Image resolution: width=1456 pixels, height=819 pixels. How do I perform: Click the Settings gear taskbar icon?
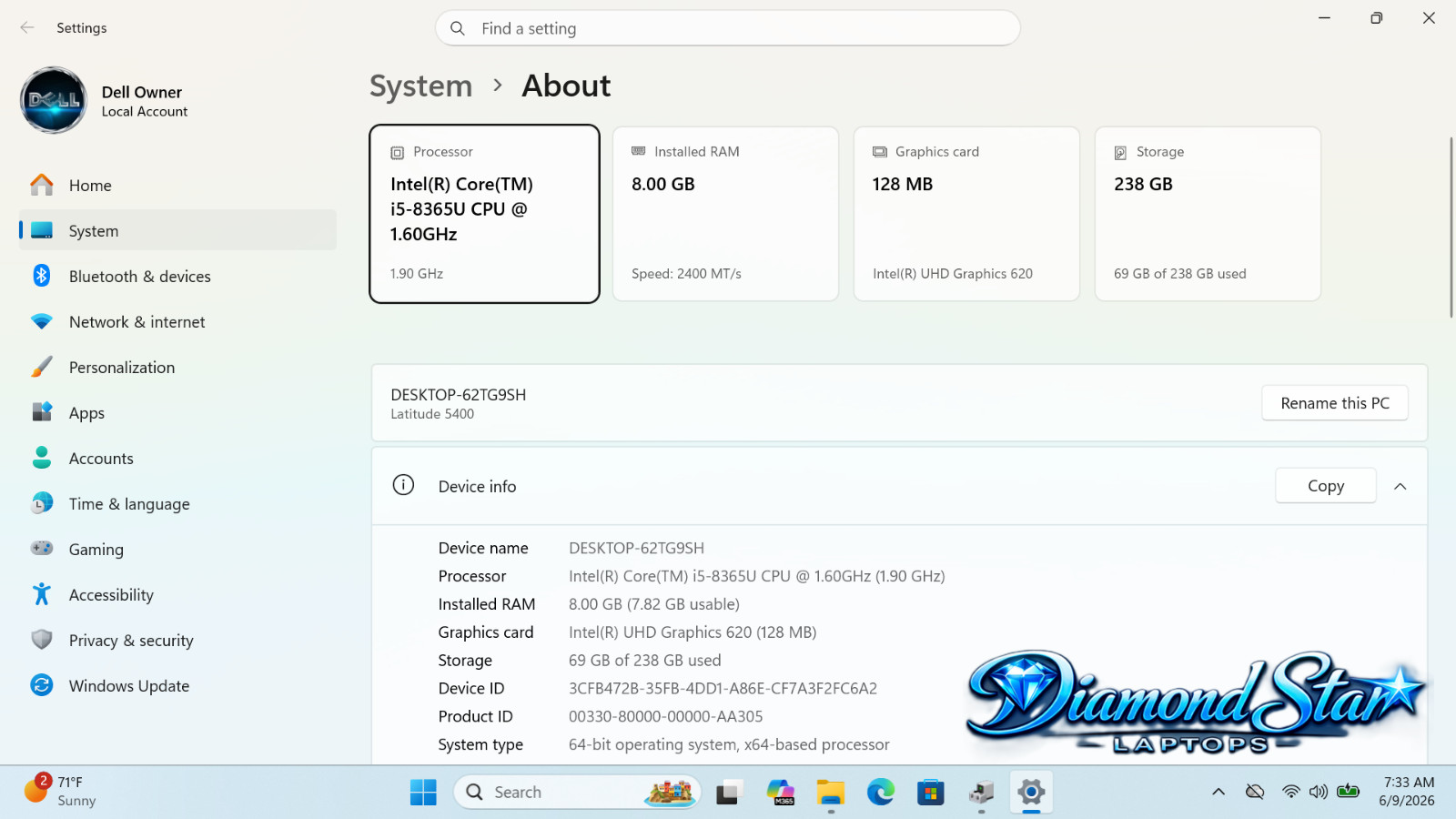(x=1031, y=793)
